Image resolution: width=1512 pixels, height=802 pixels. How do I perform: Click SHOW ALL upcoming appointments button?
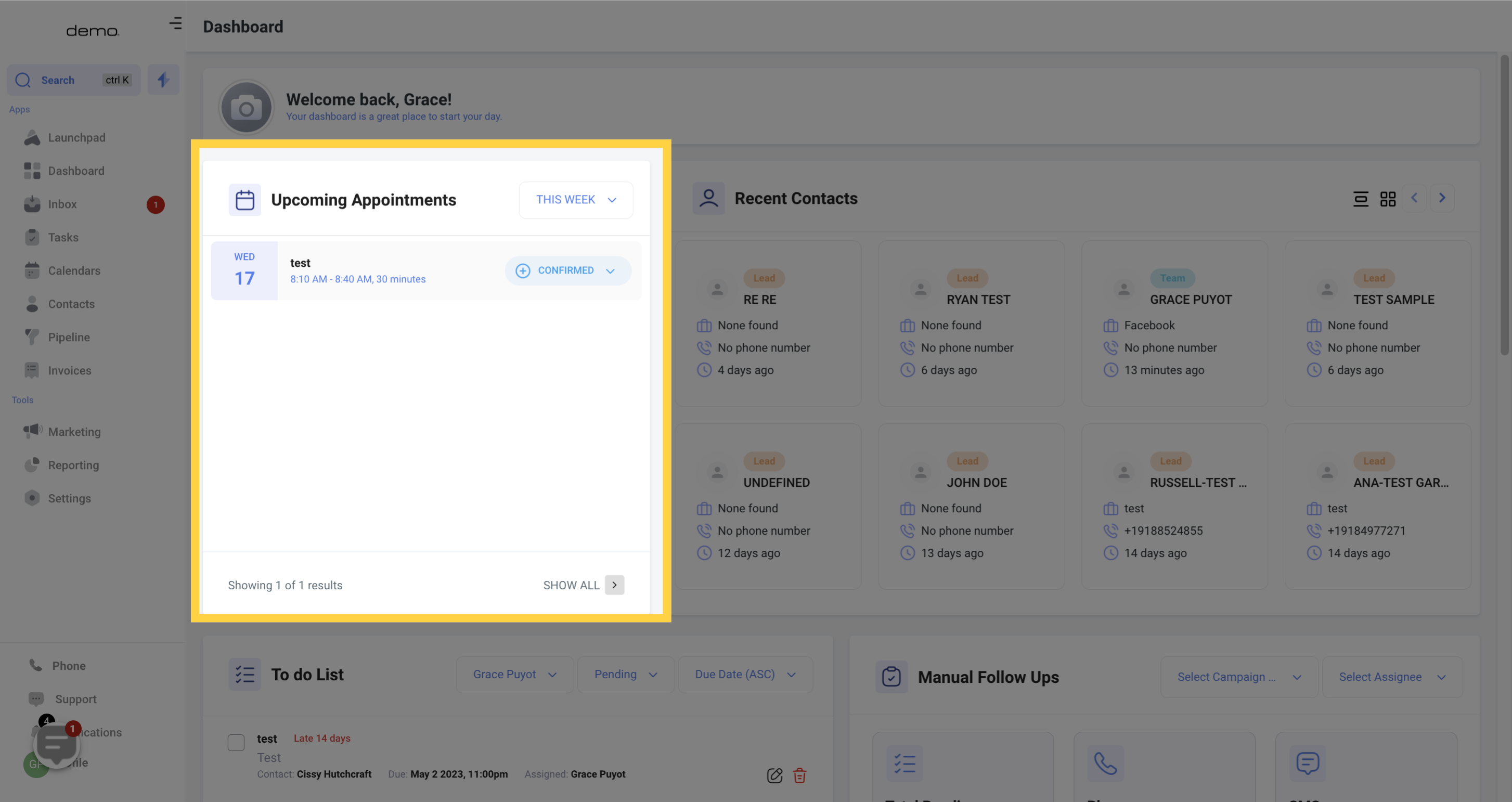tap(583, 585)
